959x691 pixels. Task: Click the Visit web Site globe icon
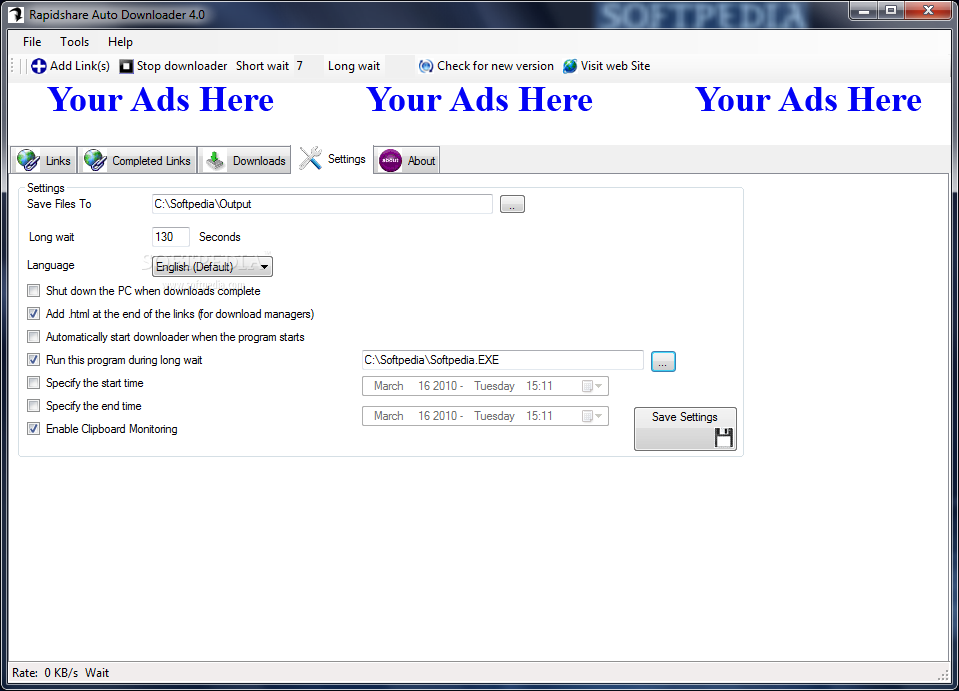tap(569, 66)
